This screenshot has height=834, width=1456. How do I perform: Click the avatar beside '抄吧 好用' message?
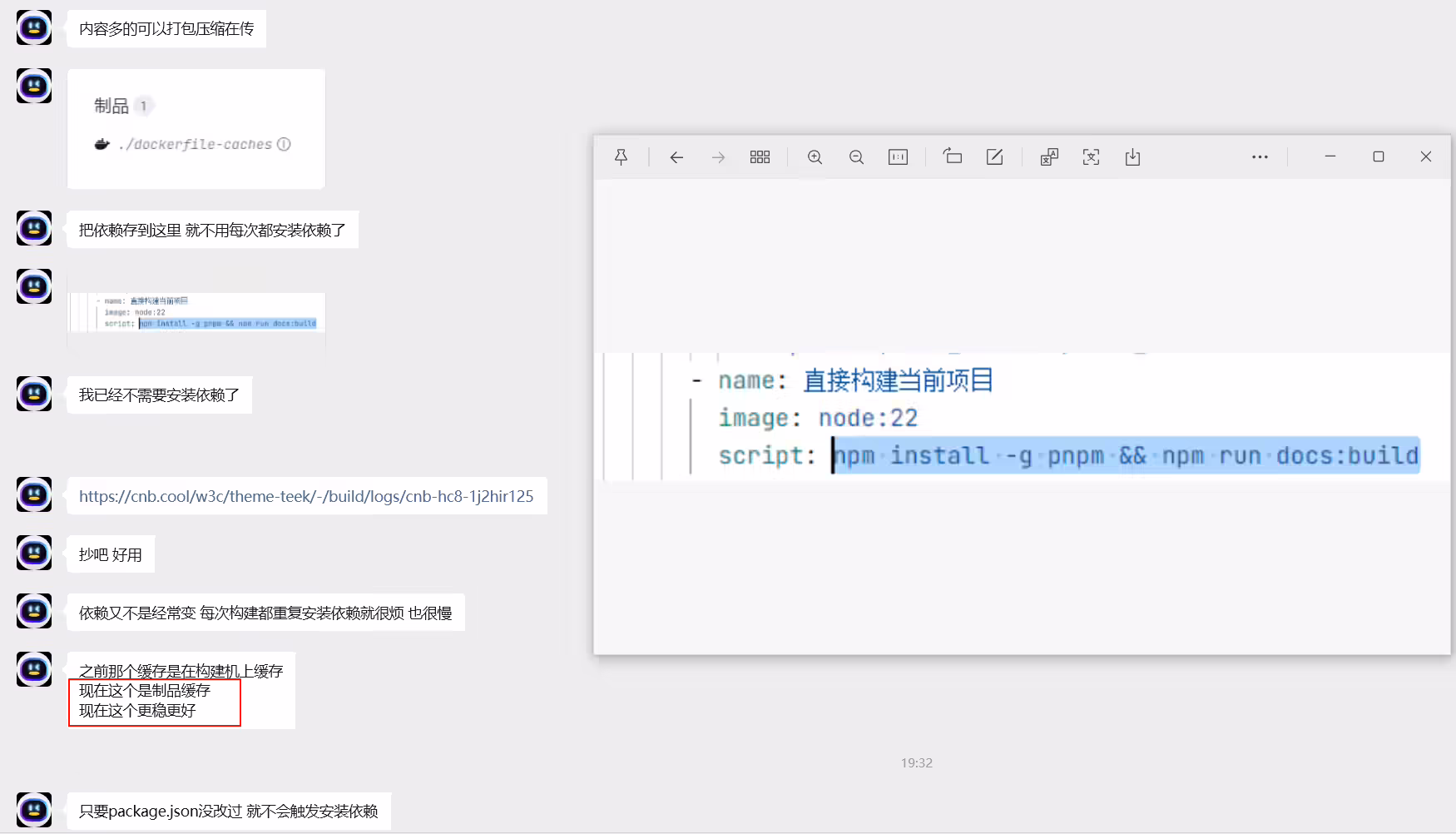[34, 553]
